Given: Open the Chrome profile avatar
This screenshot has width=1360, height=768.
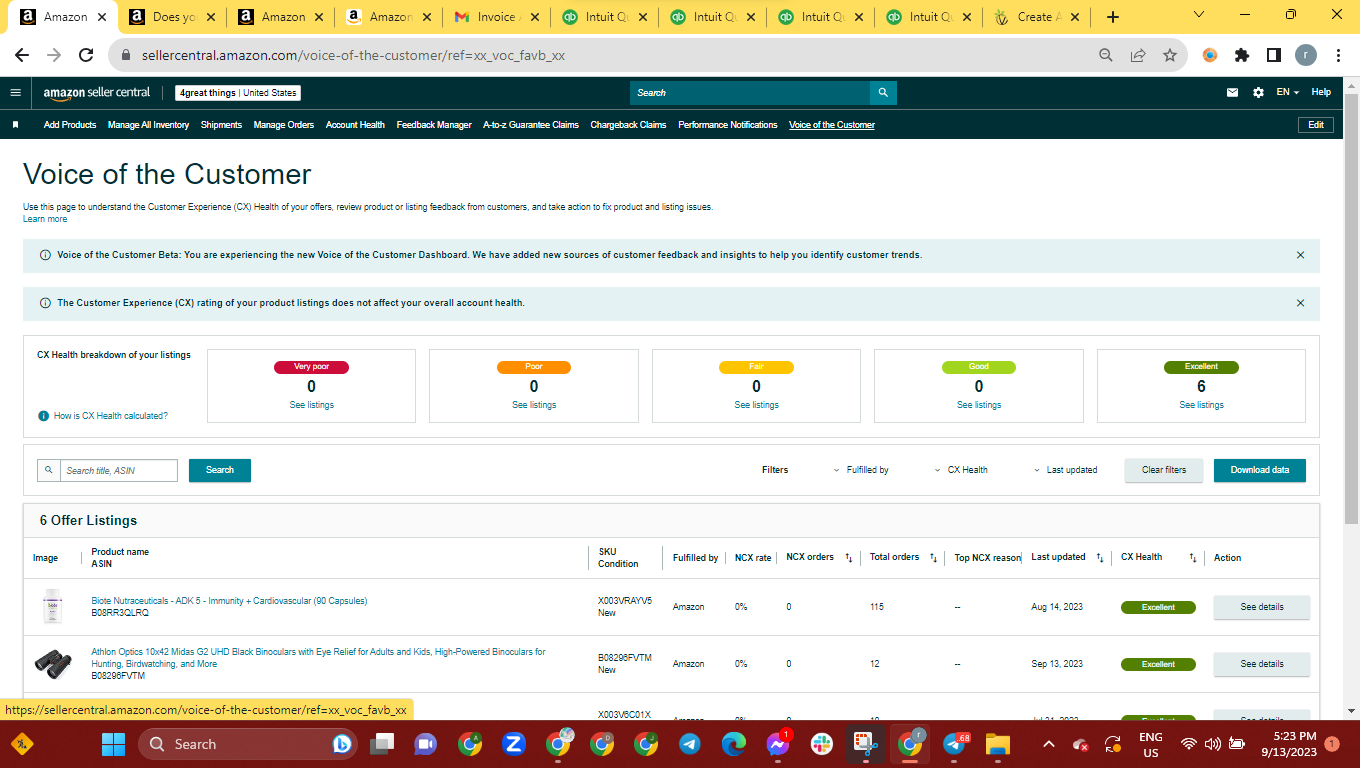Looking at the screenshot, I should 1306,56.
